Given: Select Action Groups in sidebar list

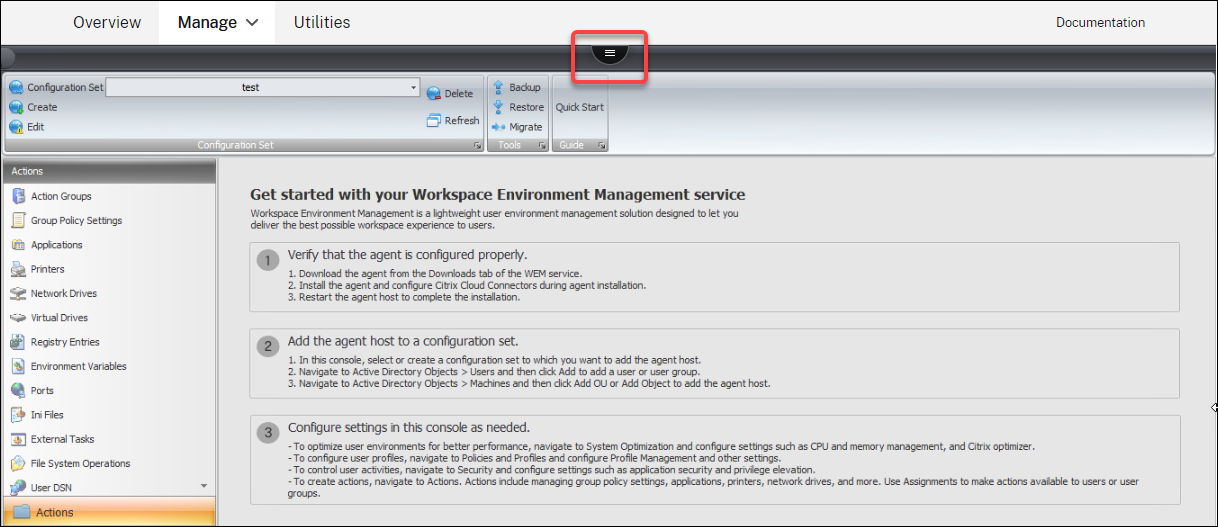Looking at the screenshot, I should (61, 196).
